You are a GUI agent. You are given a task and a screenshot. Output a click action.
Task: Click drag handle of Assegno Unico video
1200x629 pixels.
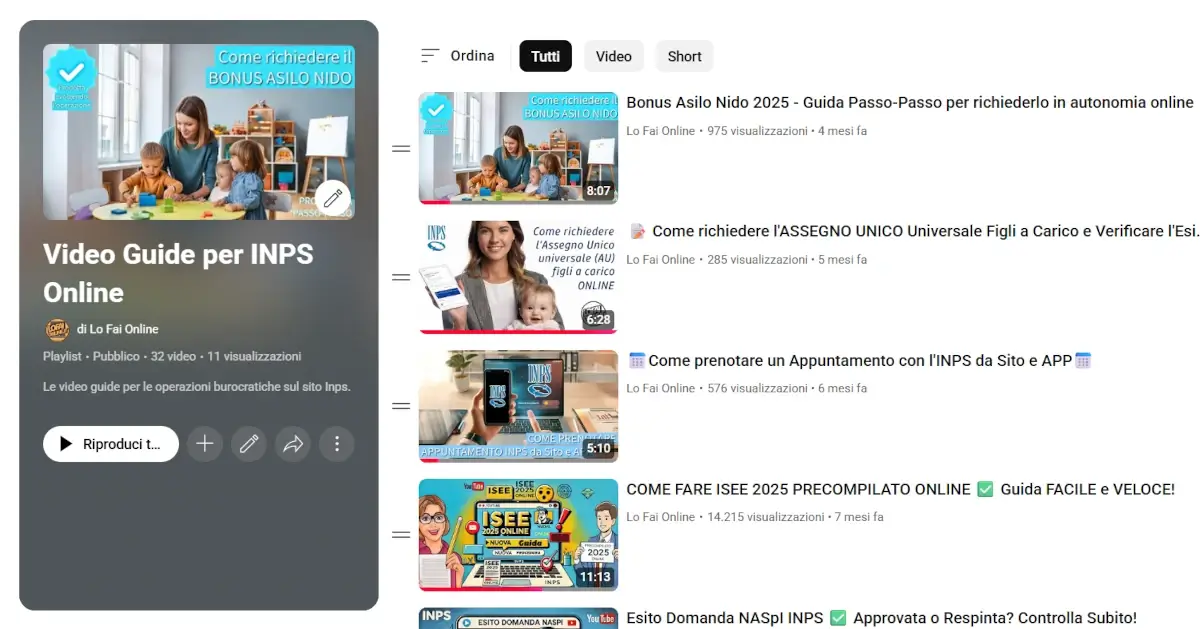tap(401, 277)
